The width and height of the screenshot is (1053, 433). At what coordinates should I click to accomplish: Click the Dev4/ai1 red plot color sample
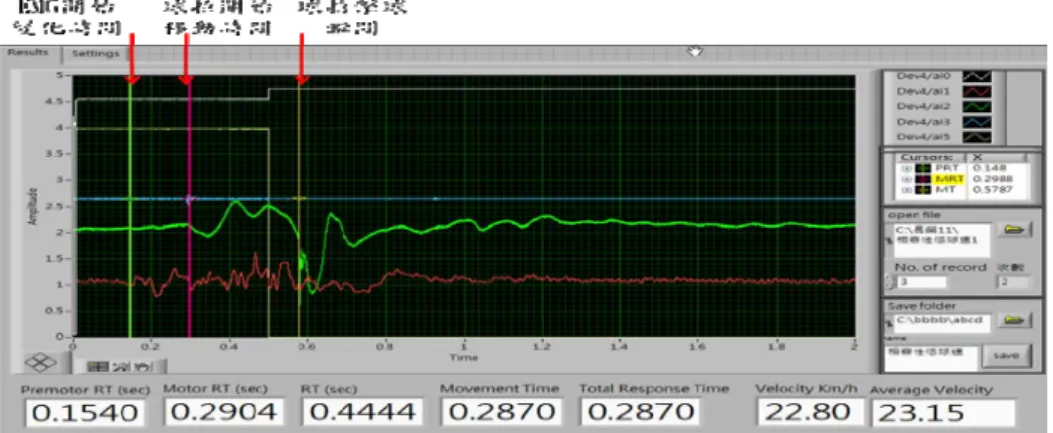pos(976,91)
